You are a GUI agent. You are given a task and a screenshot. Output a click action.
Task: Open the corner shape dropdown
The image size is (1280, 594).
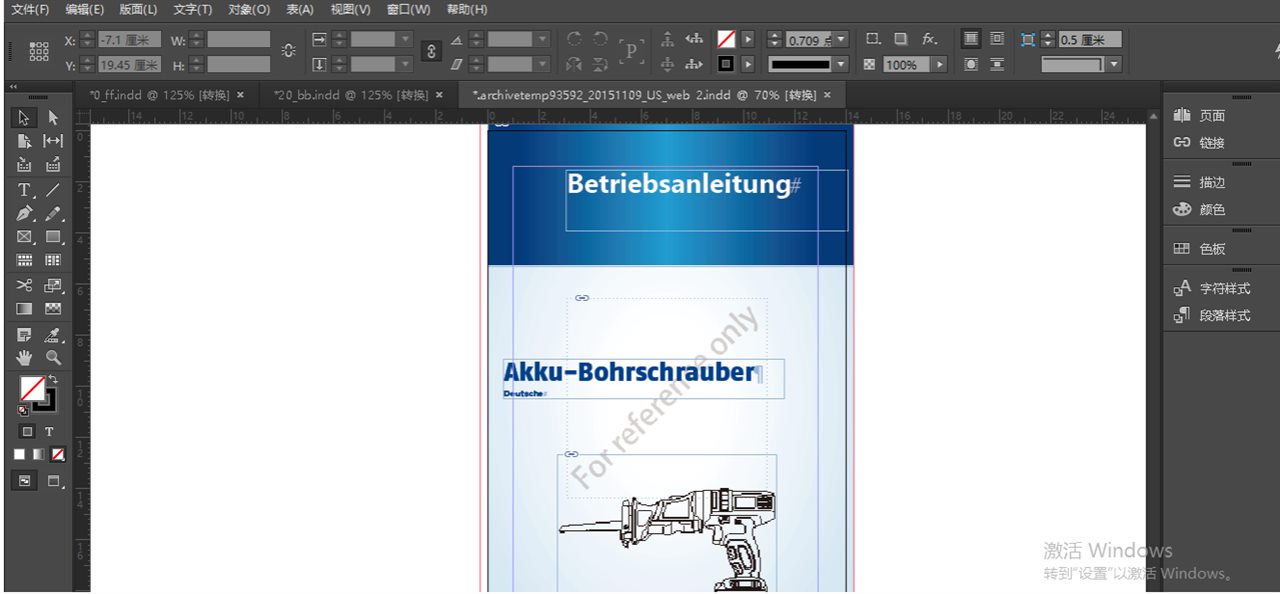[1114, 64]
